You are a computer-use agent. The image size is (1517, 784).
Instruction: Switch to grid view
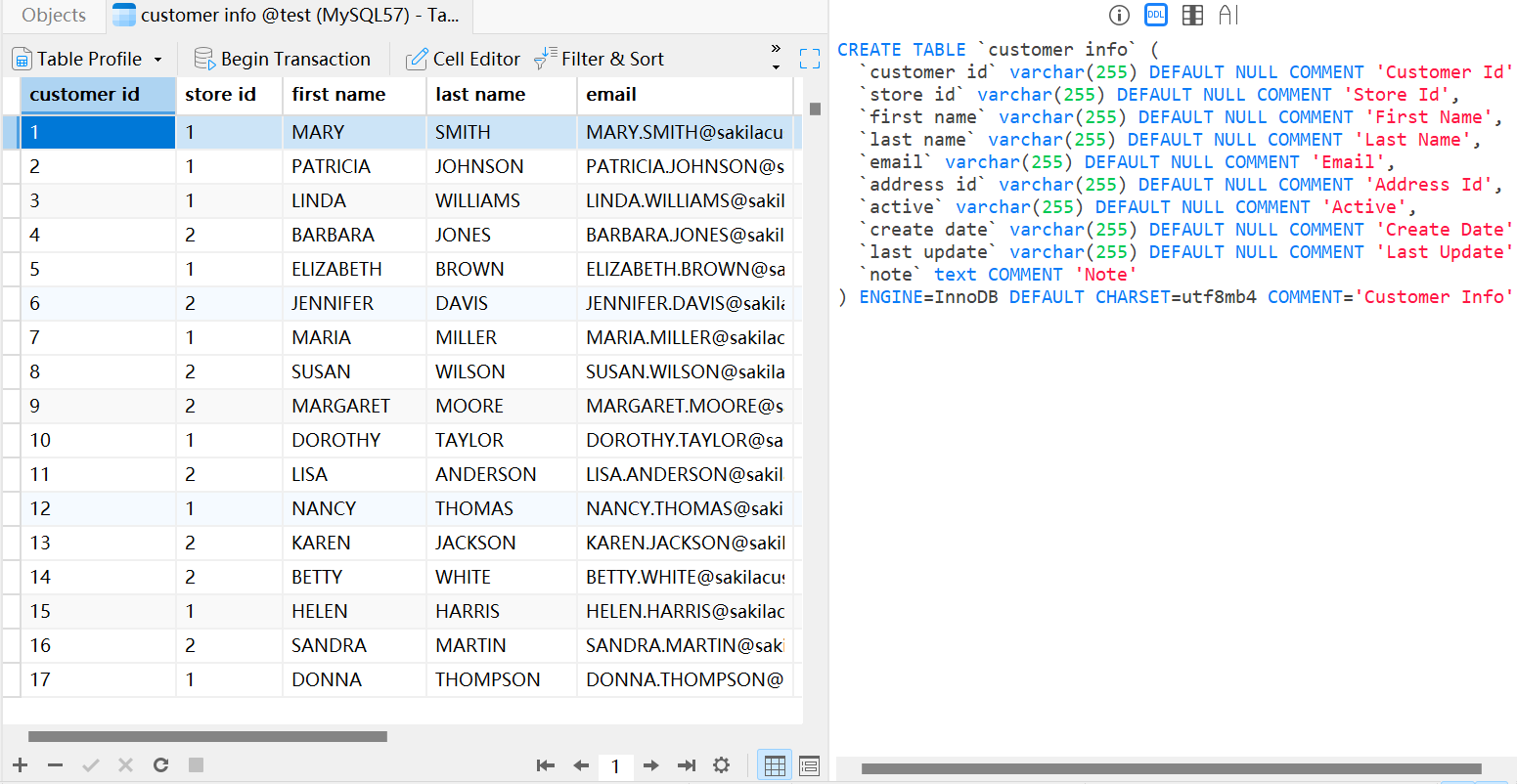point(775,765)
